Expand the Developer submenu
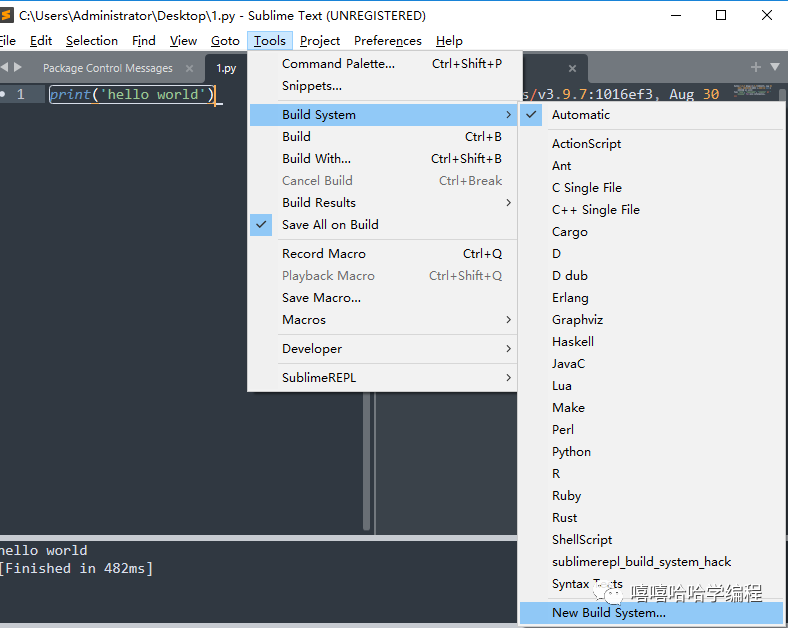This screenshot has width=788, height=628. [x=382, y=349]
